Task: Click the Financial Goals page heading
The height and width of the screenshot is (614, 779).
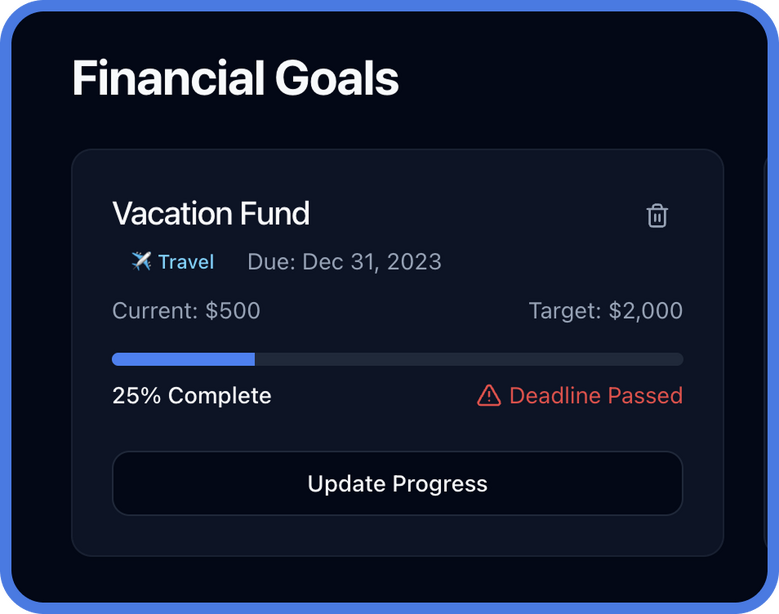Action: coord(235,78)
